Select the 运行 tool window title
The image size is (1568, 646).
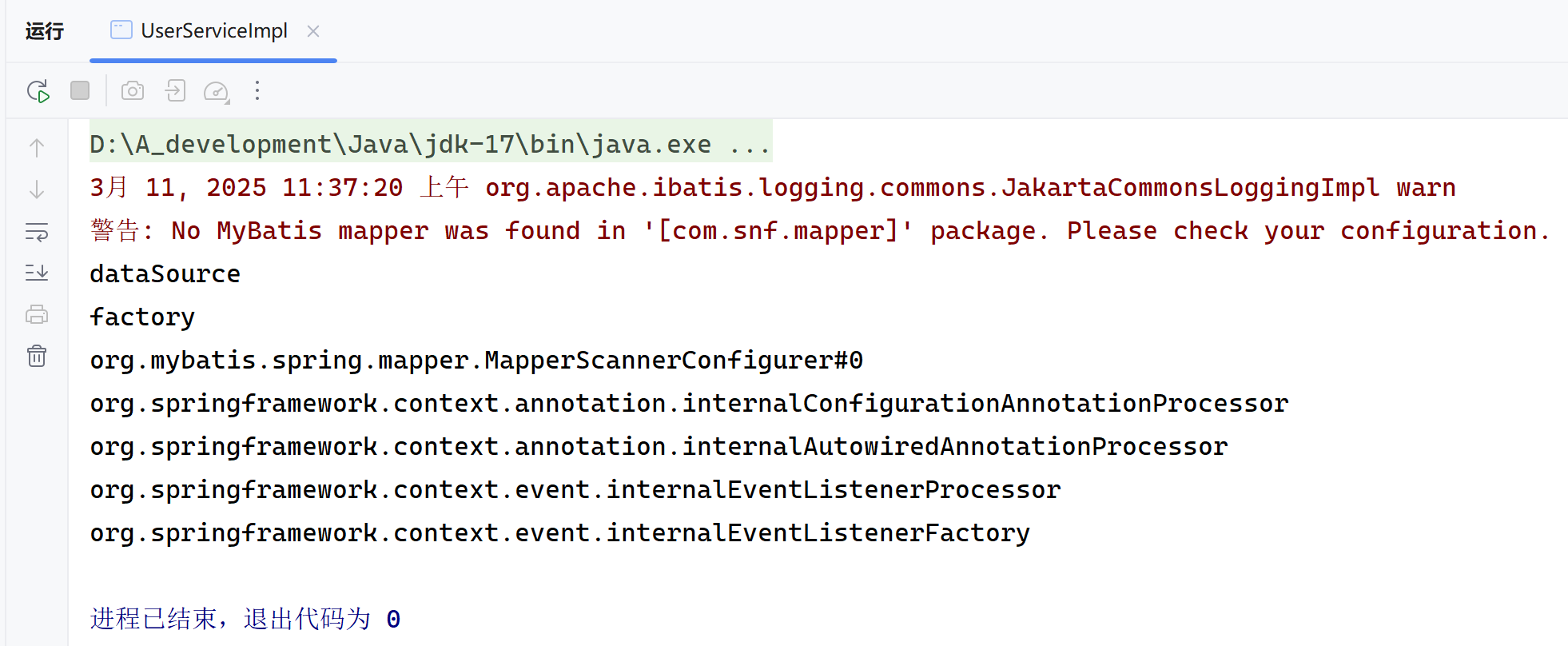coord(45,31)
